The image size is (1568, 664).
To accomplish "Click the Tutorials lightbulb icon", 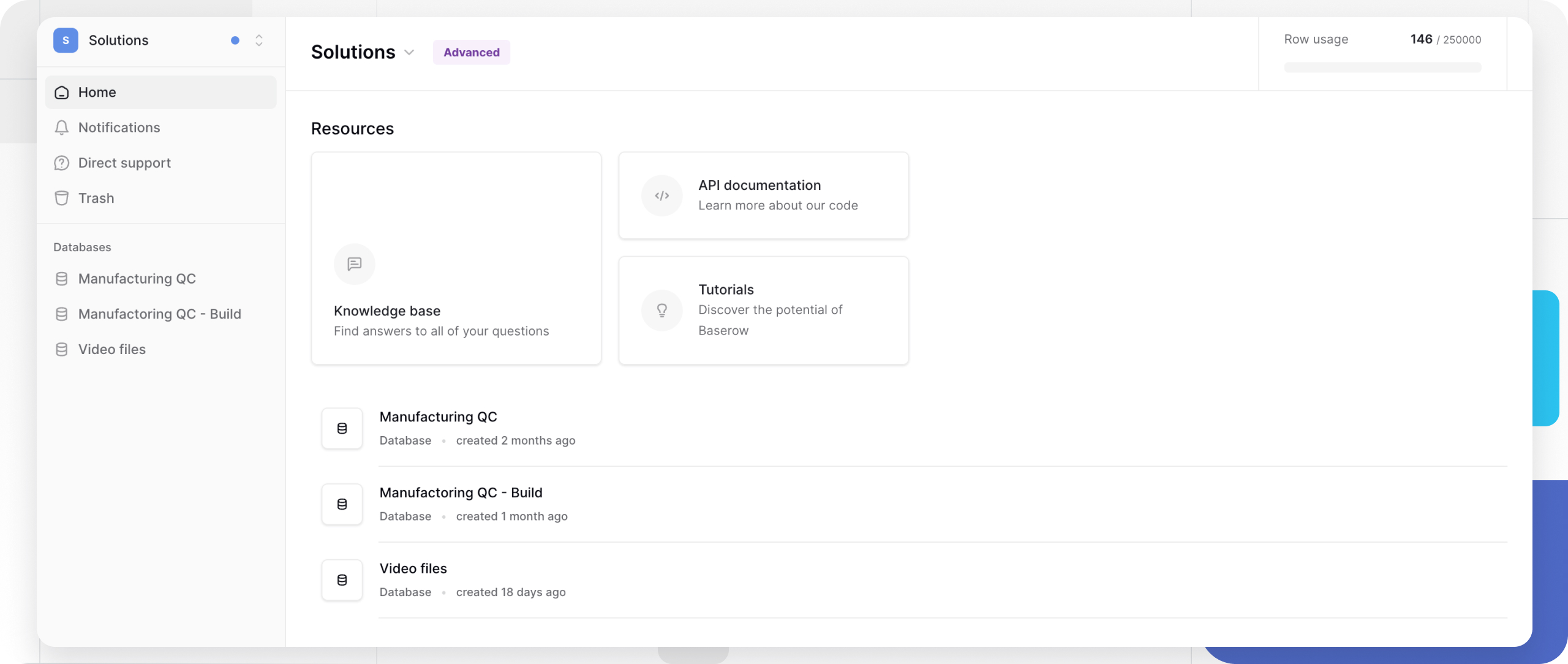I will (x=661, y=310).
